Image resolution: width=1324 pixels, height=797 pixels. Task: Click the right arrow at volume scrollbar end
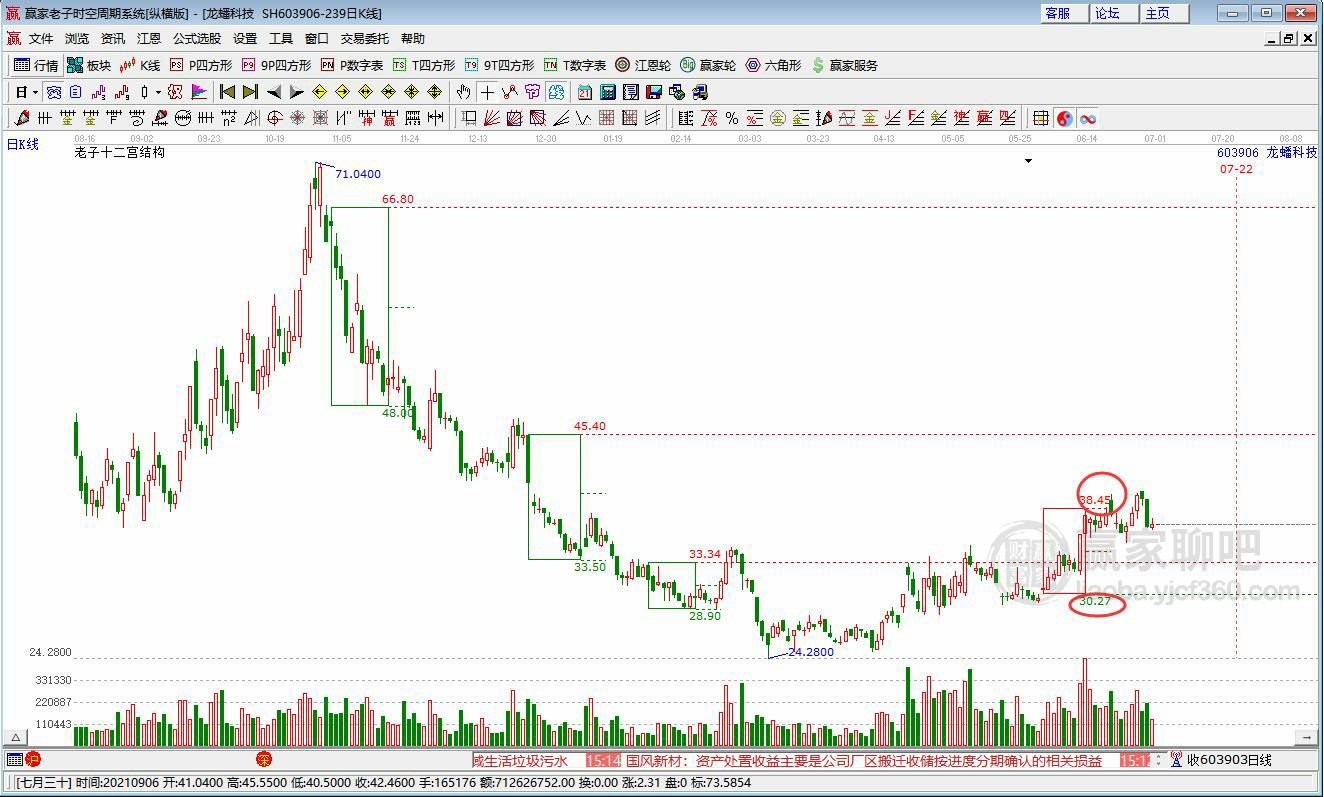(1306, 737)
